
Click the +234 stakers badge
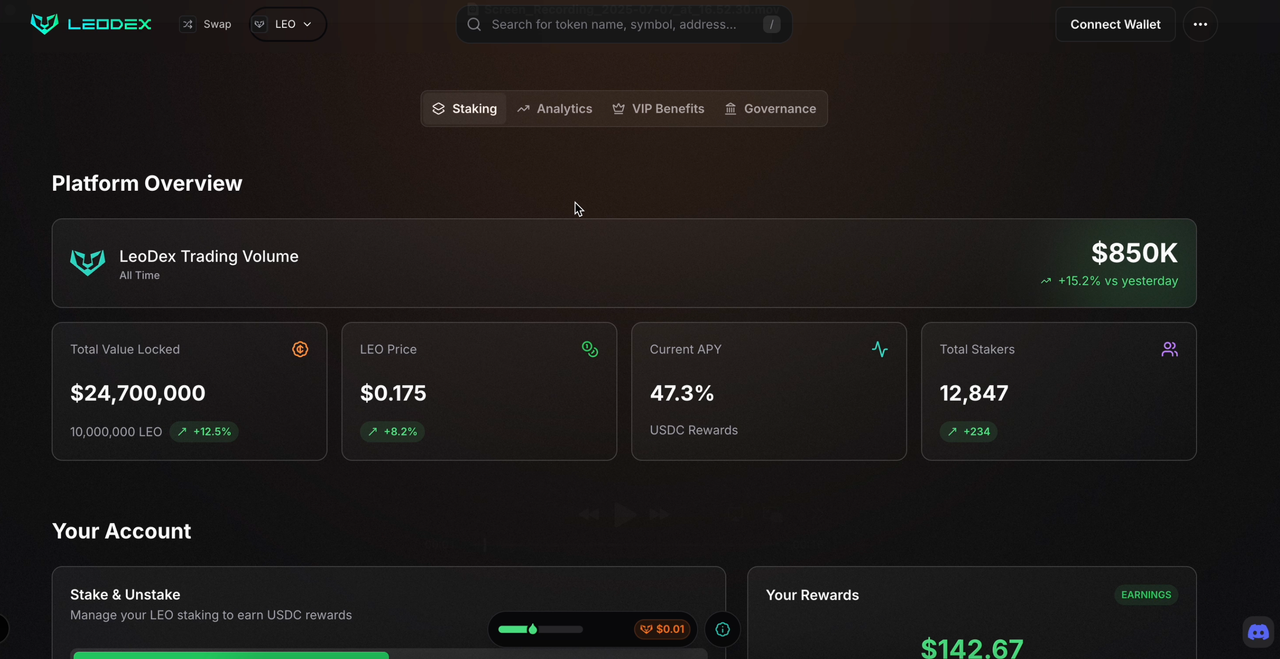pos(969,432)
